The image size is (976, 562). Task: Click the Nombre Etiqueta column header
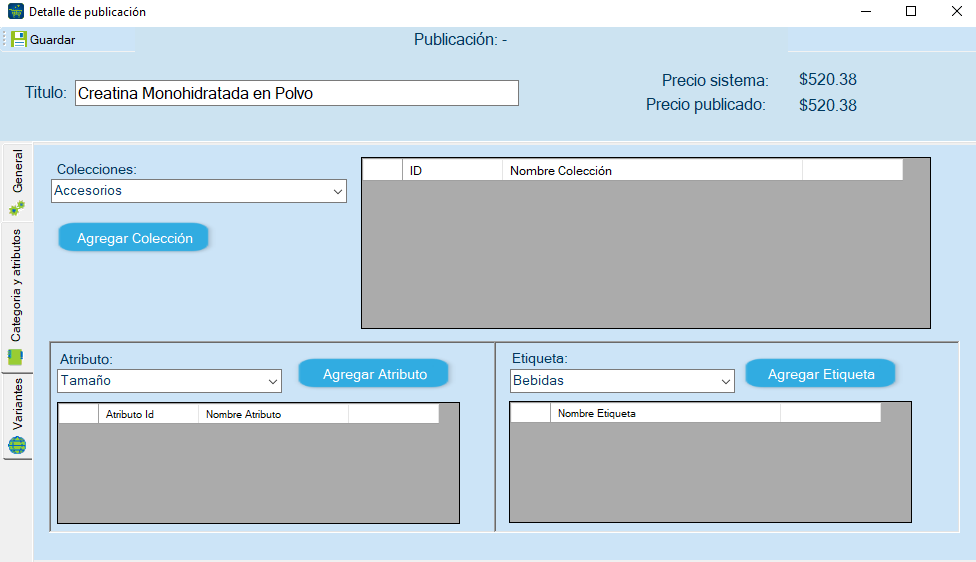(665, 413)
